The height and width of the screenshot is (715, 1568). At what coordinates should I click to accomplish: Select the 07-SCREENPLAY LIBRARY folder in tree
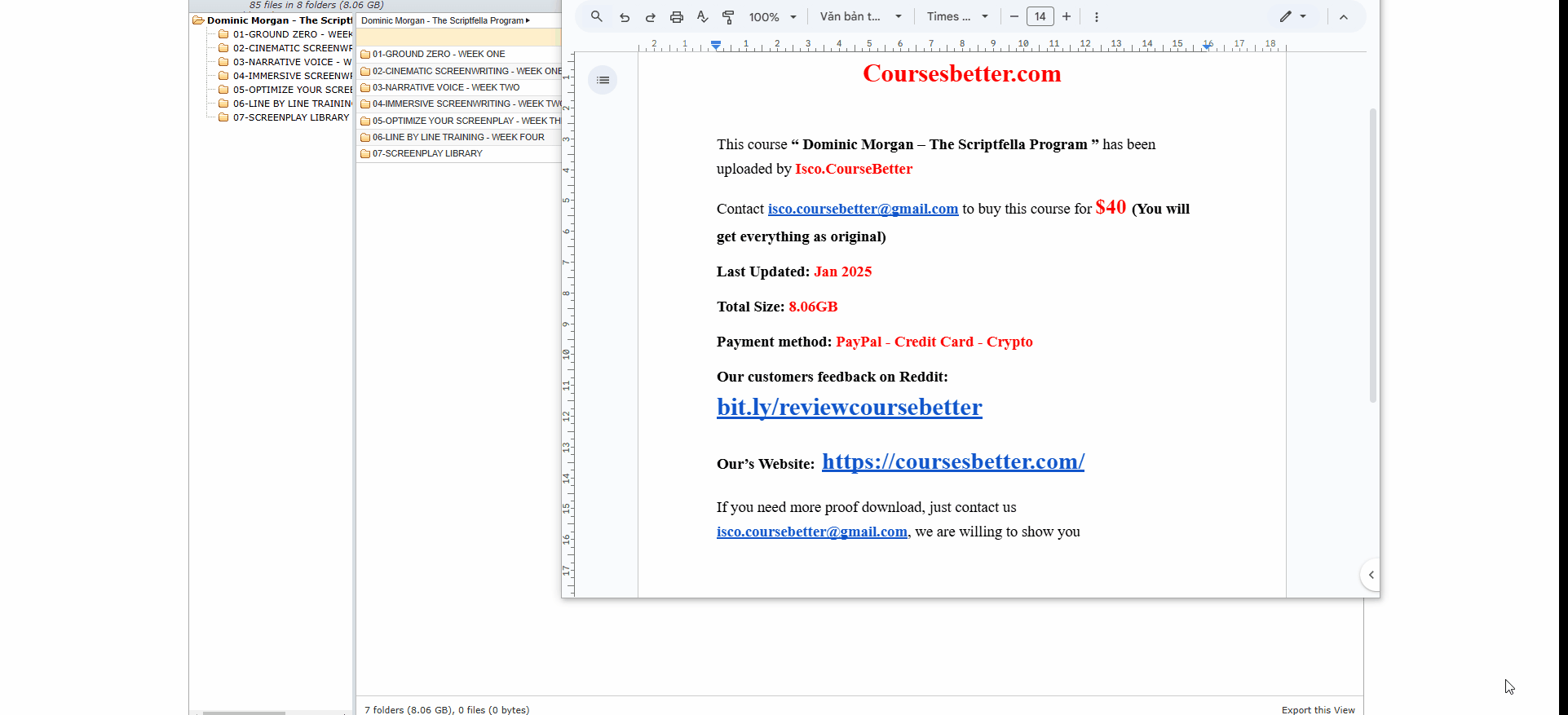pos(290,117)
